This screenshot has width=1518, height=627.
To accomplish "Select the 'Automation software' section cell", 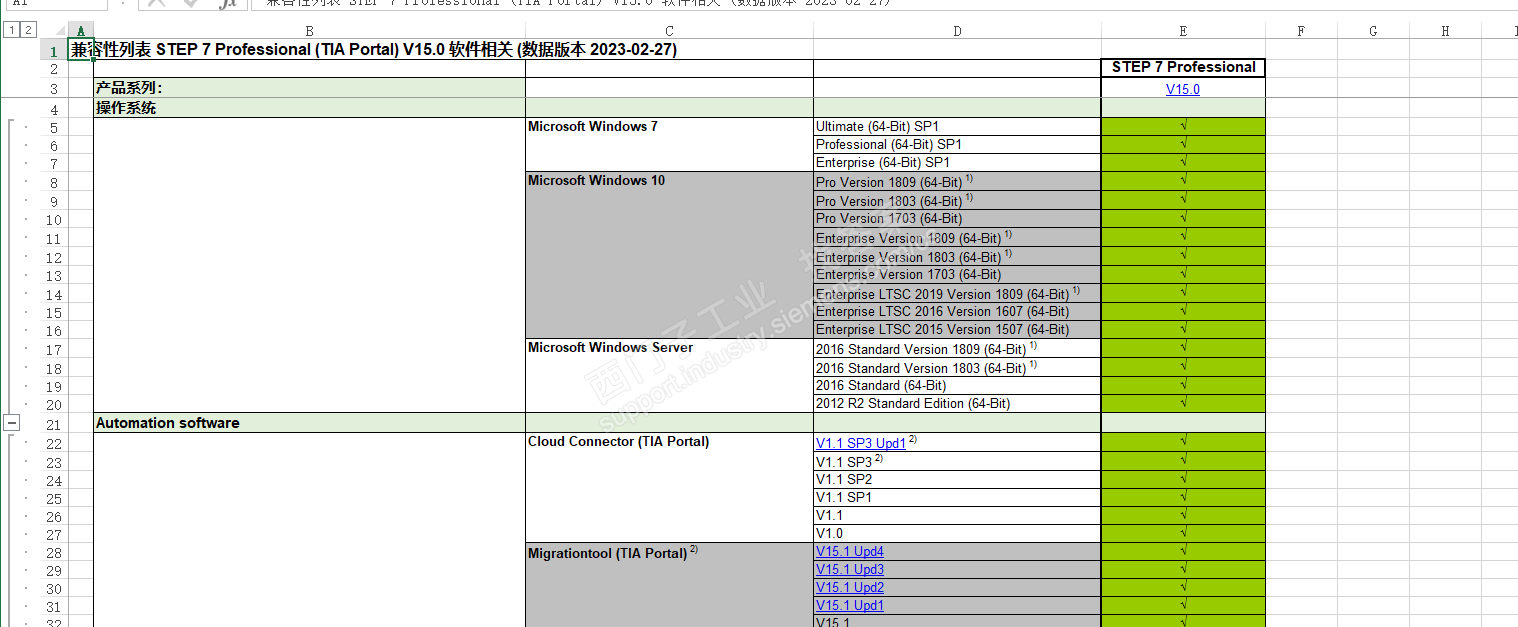I will pyautogui.click(x=309, y=423).
